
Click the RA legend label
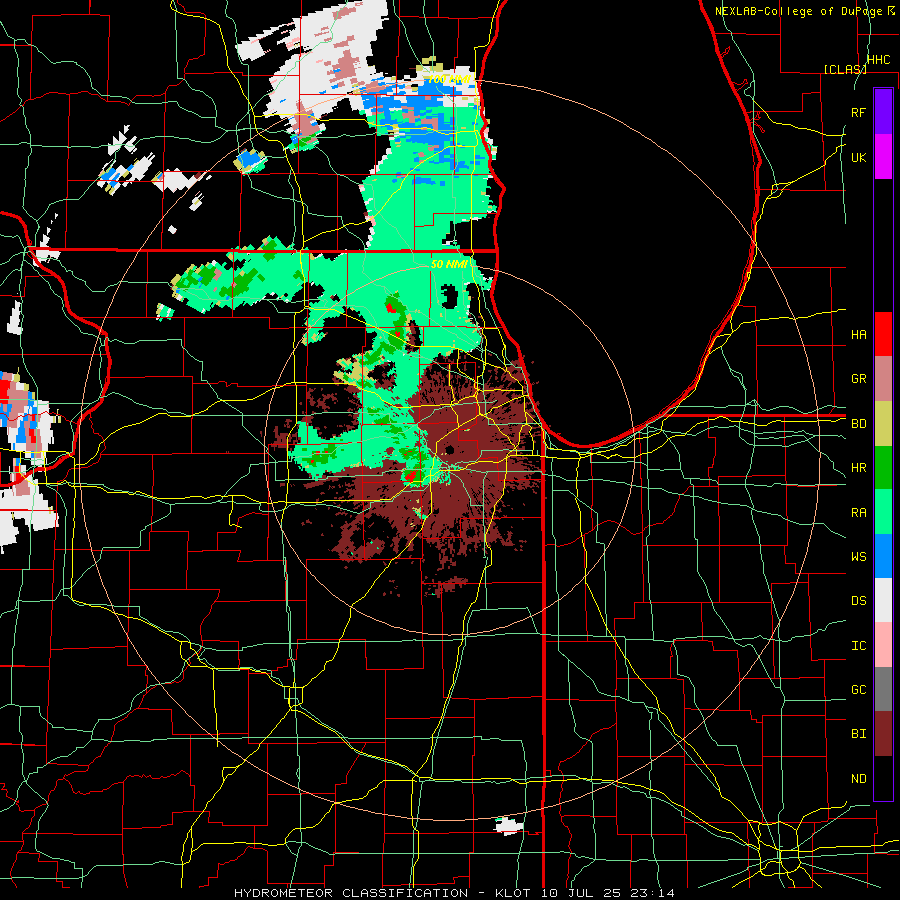[859, 513]
